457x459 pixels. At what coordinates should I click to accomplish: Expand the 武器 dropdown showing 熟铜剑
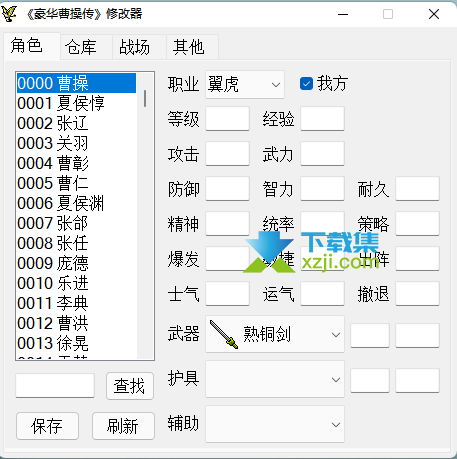tap(275, 334)
